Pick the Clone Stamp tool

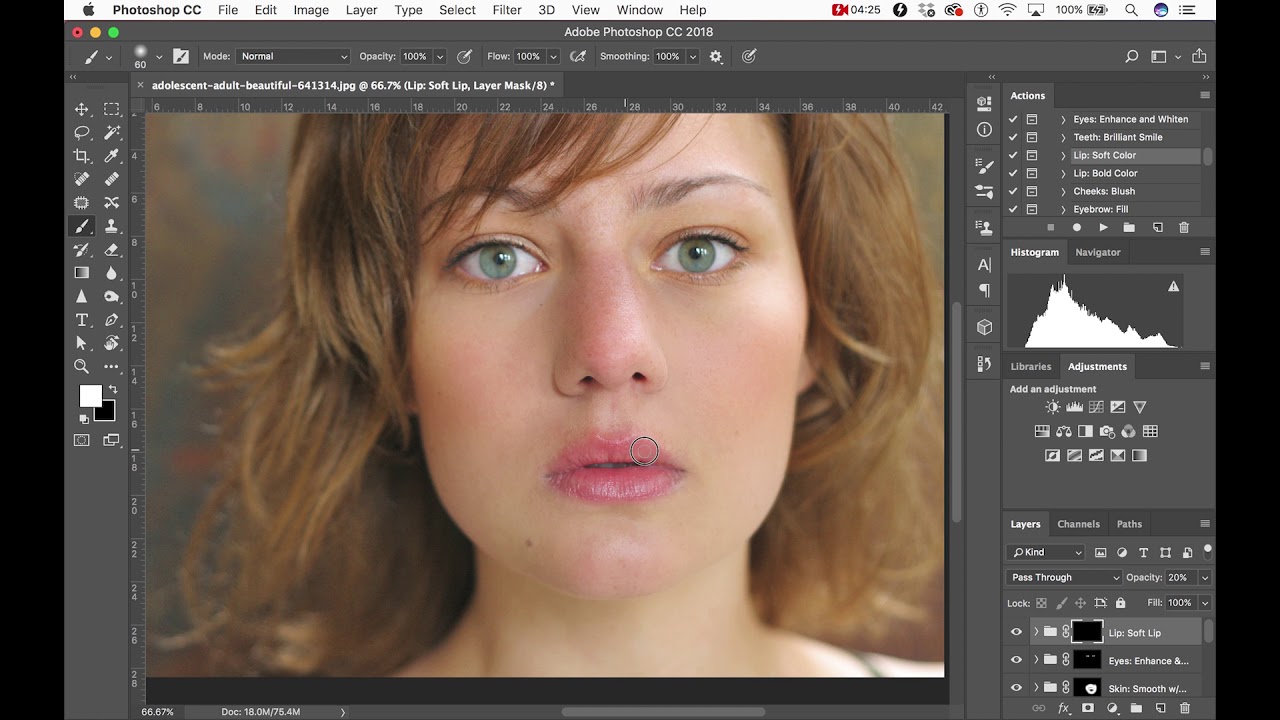[112, 227]
